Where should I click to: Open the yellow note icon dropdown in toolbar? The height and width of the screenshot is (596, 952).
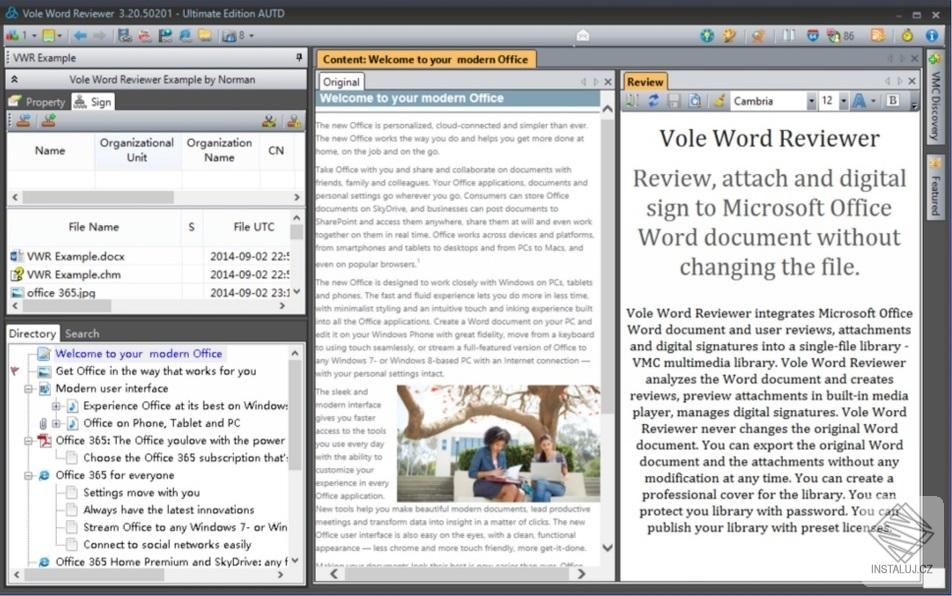pos(60,36)
